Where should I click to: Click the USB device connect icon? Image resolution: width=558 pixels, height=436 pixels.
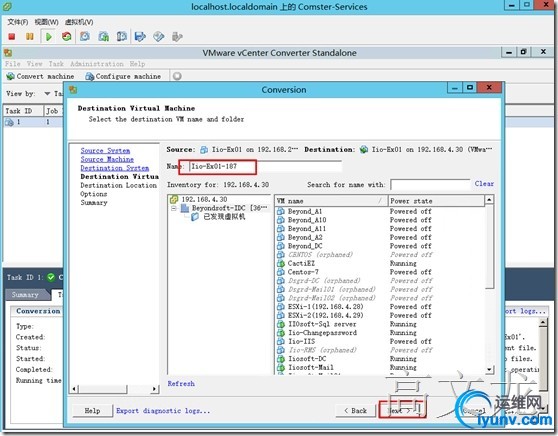tap(177, 37)
